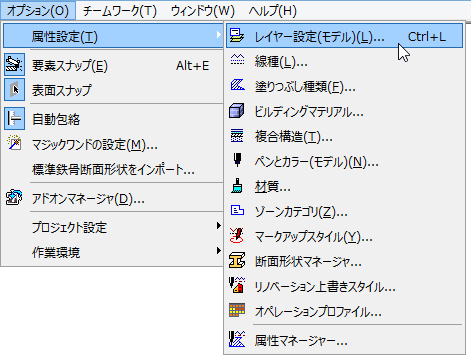Click the オペレーションプロファイル grid icon

pyautogui.click(x=237, y=310)
